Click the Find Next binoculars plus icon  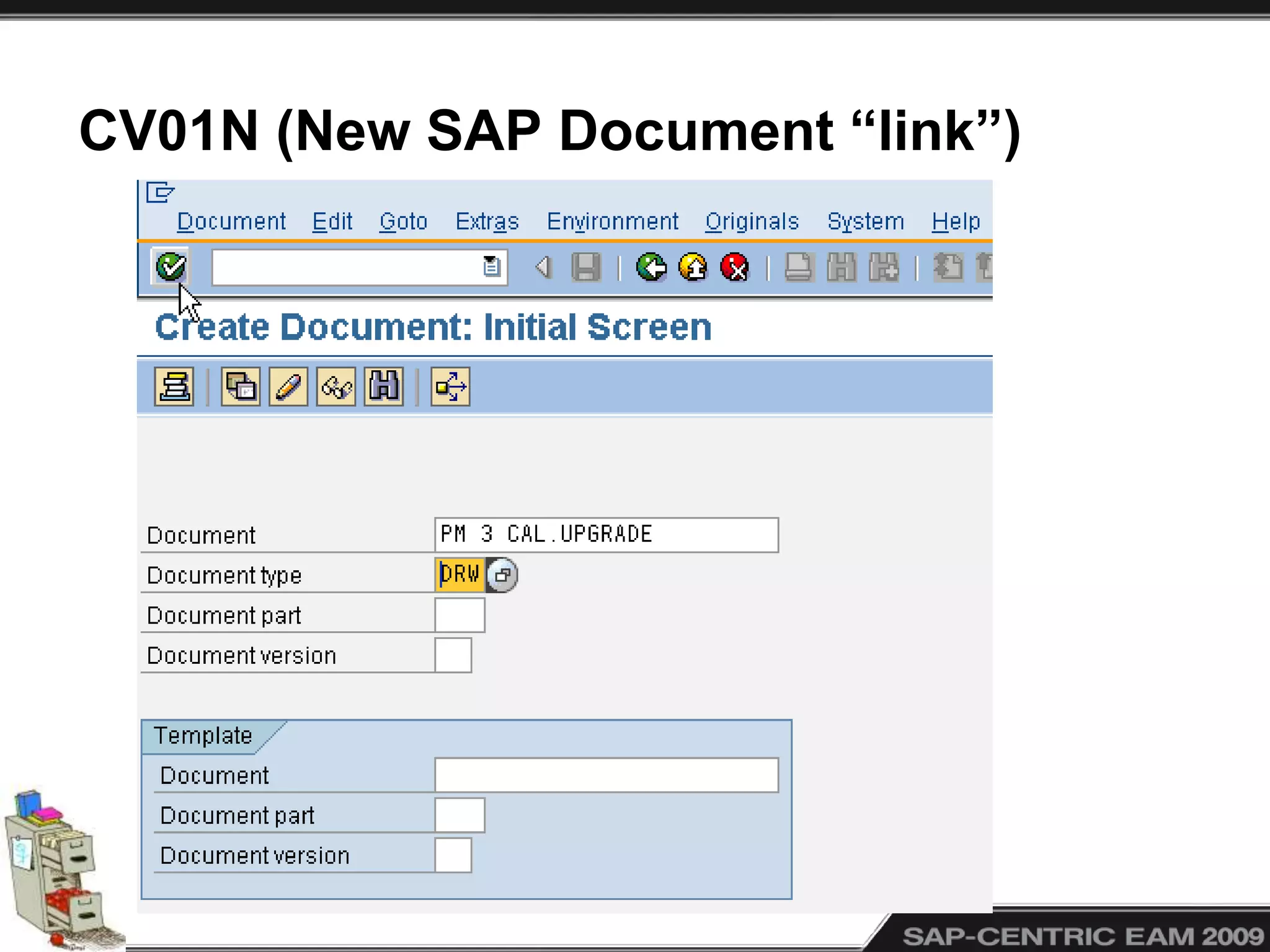[x=884, y=267]
